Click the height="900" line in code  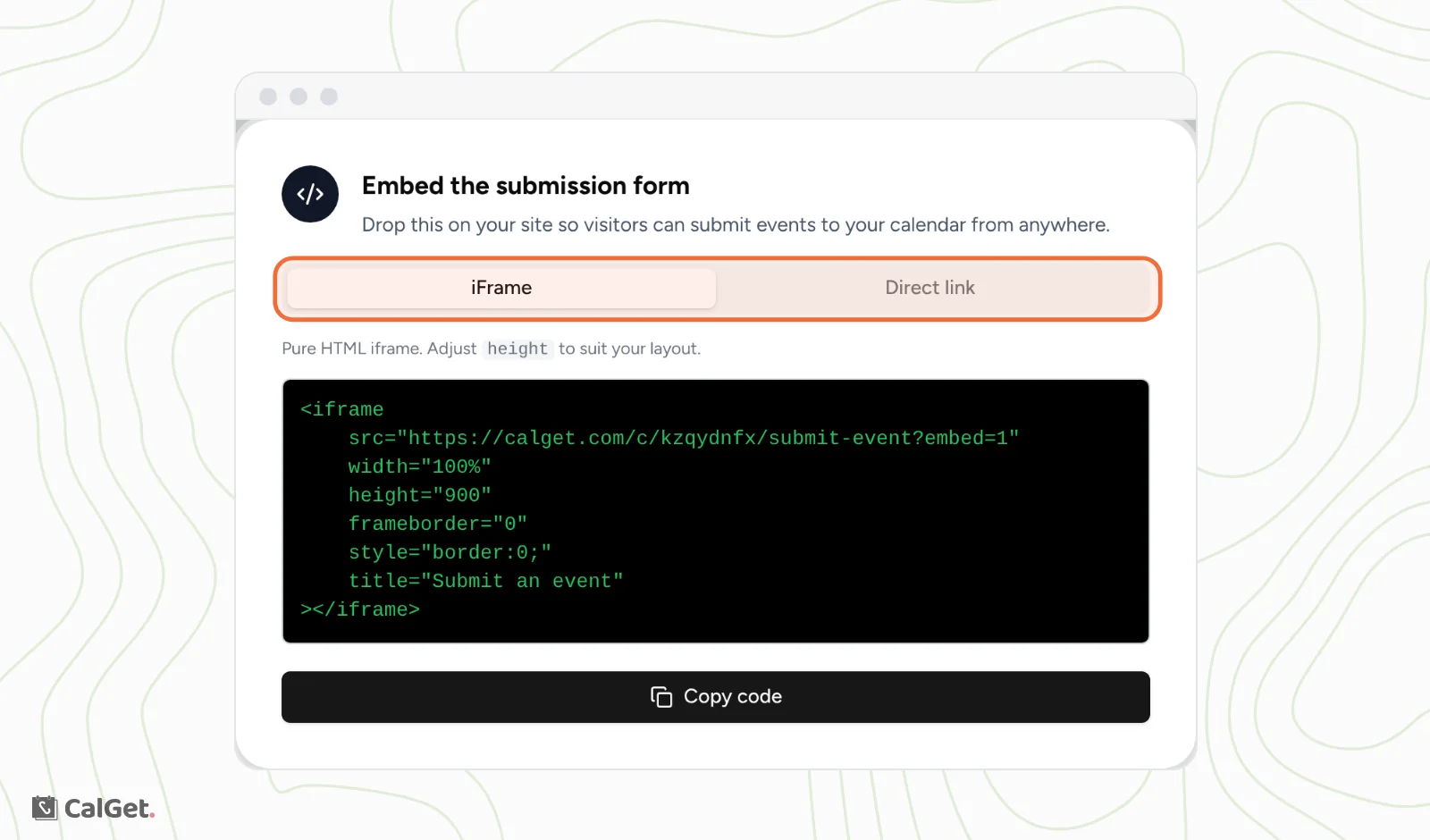click(420, 495)
